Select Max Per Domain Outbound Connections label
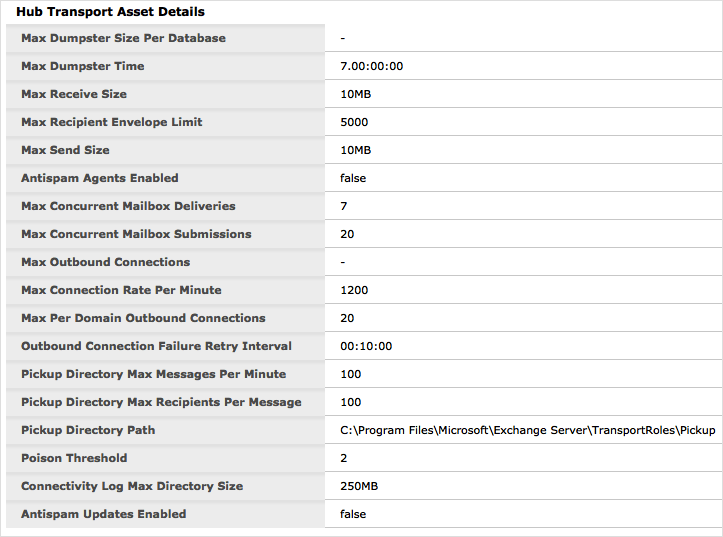This screenshot has width=723, height=537. pyautogui.click(x=143, y=318)
